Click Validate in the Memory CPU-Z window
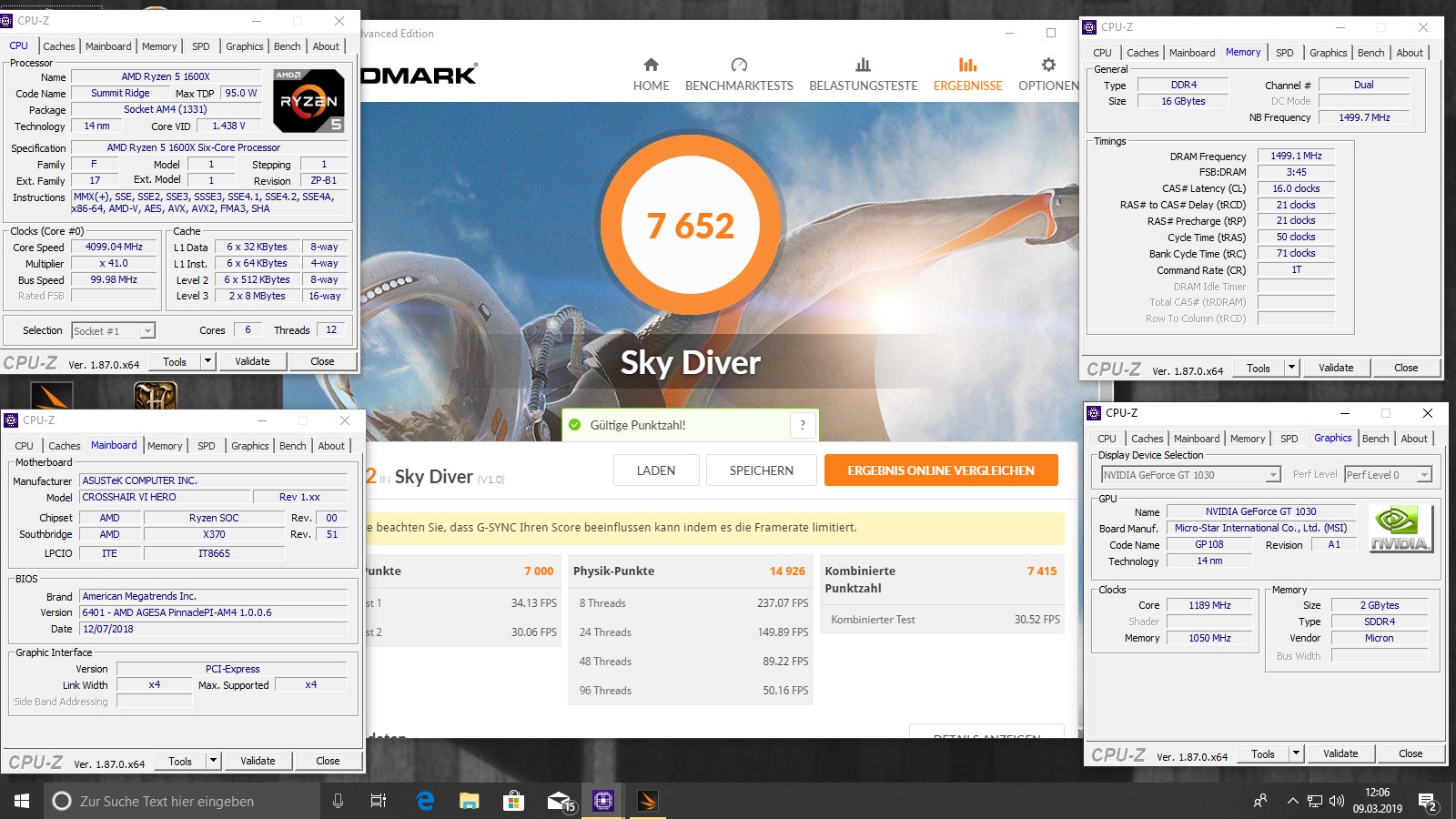 (1336, 368)
